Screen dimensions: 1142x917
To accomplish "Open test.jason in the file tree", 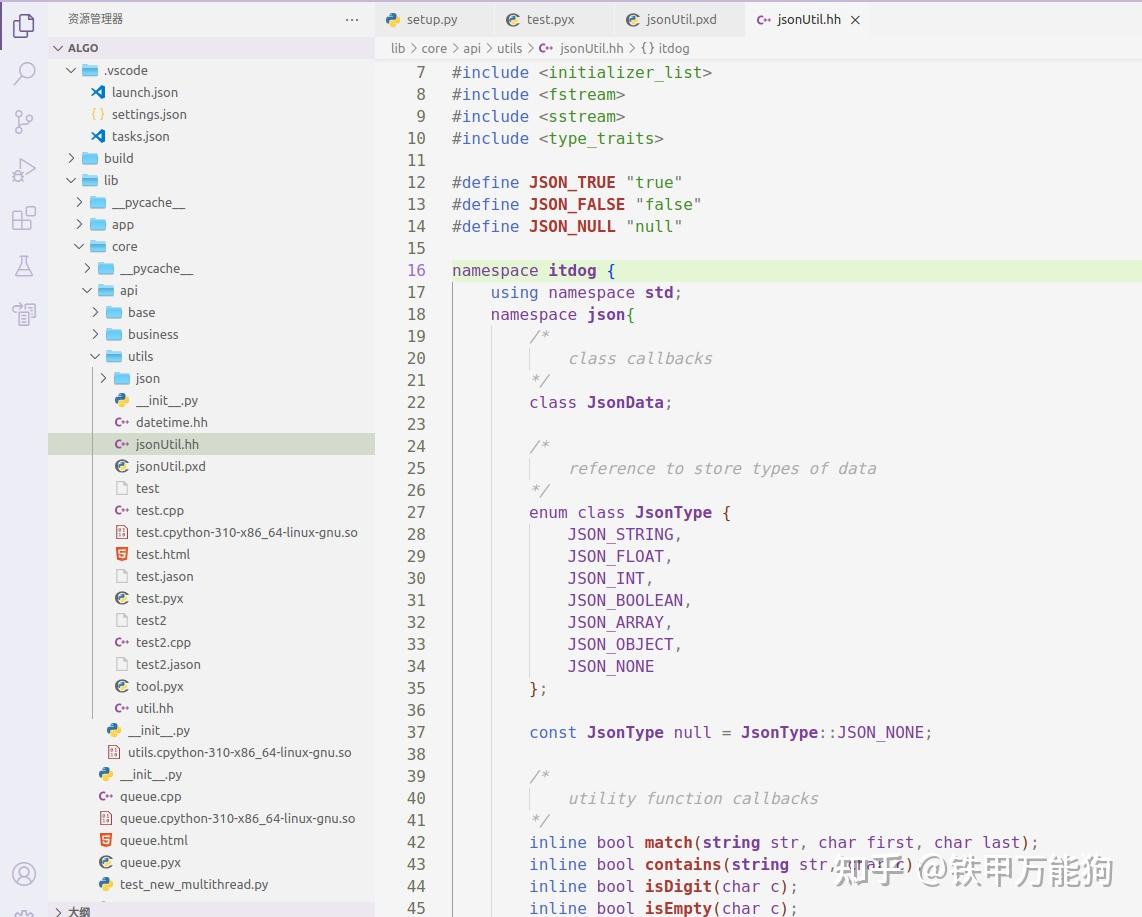I will (x=211, y=576).
